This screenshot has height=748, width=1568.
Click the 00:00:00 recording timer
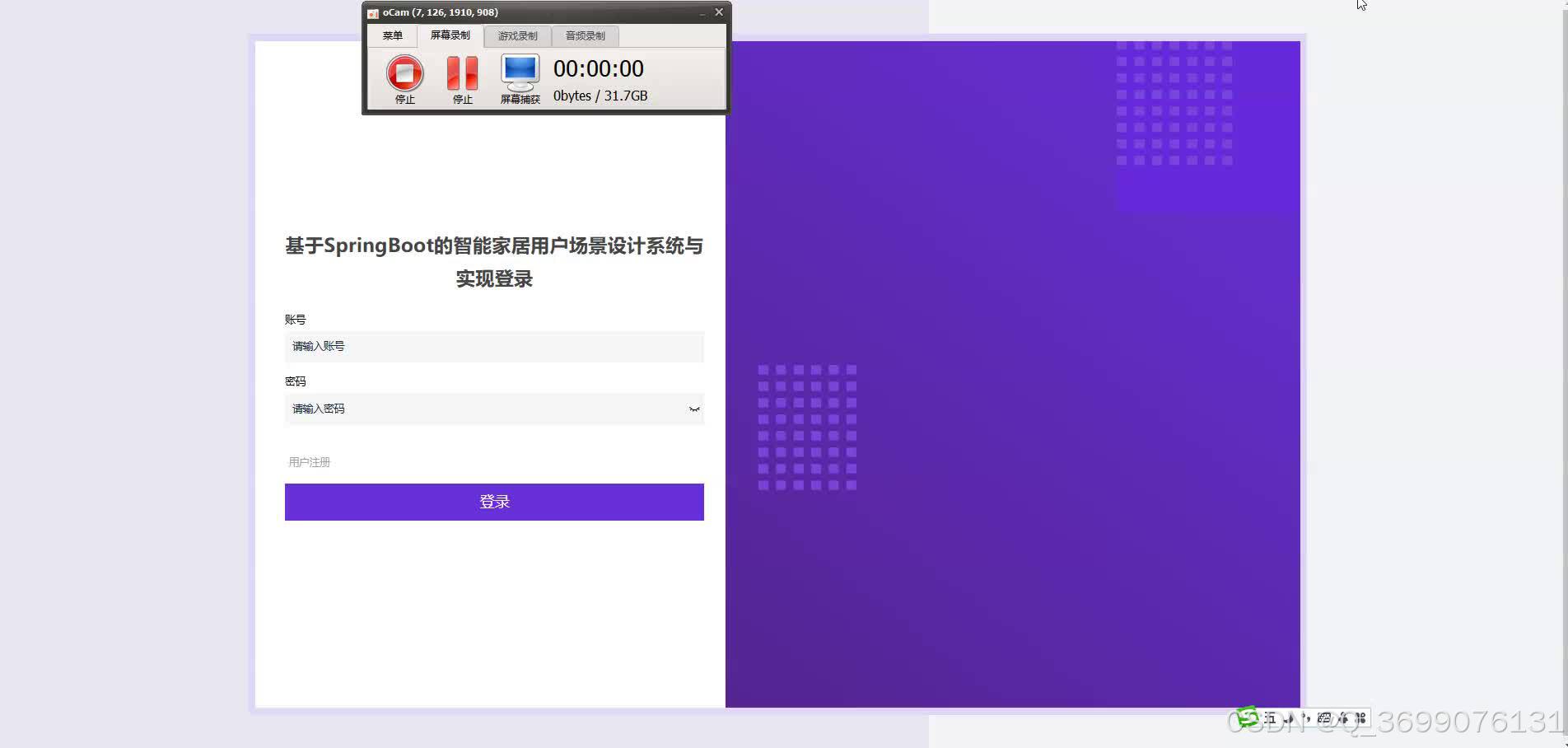click(x=599, y=69)
